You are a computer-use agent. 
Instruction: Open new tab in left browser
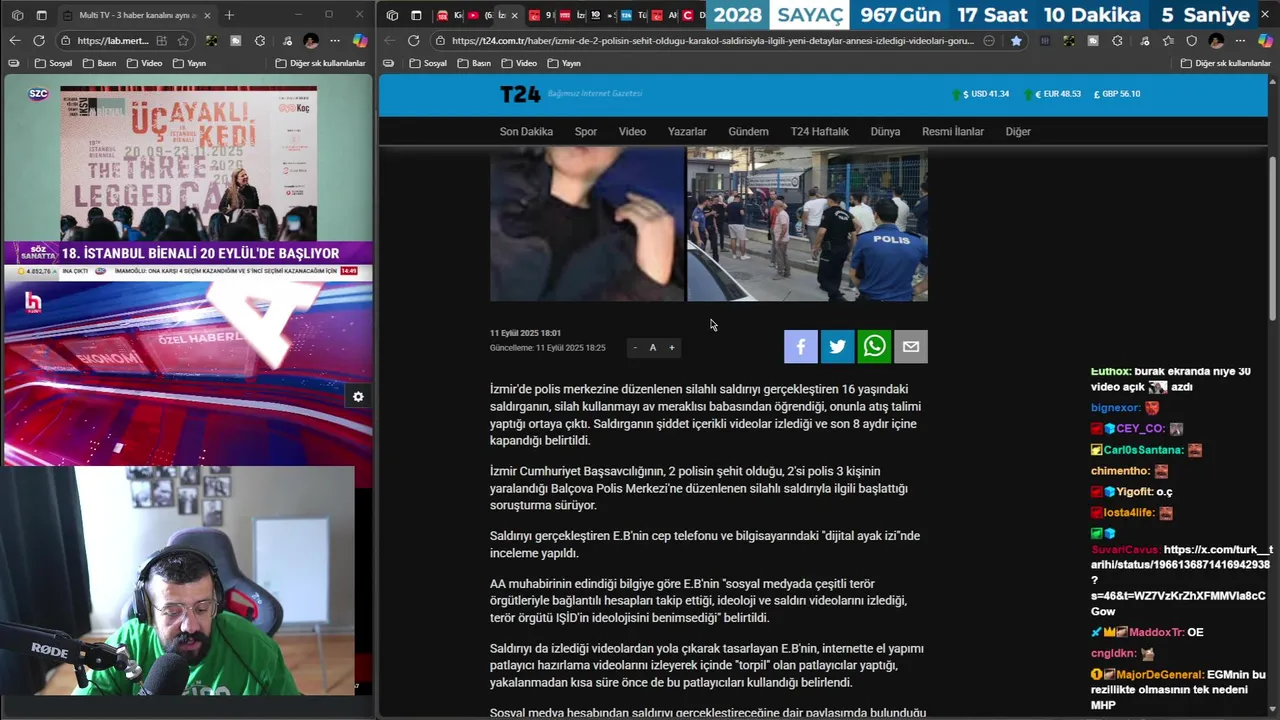point(229,15)
